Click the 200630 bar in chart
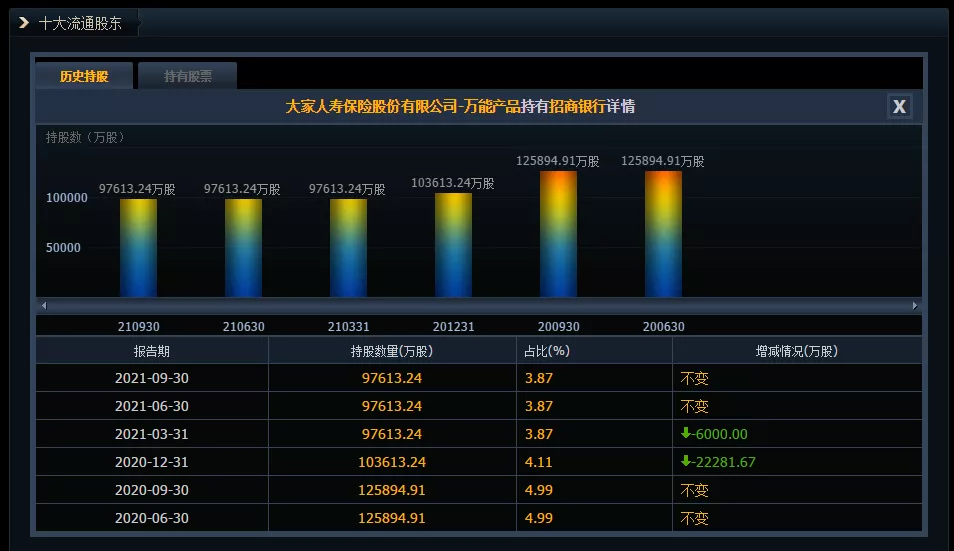 pos(663,234)
